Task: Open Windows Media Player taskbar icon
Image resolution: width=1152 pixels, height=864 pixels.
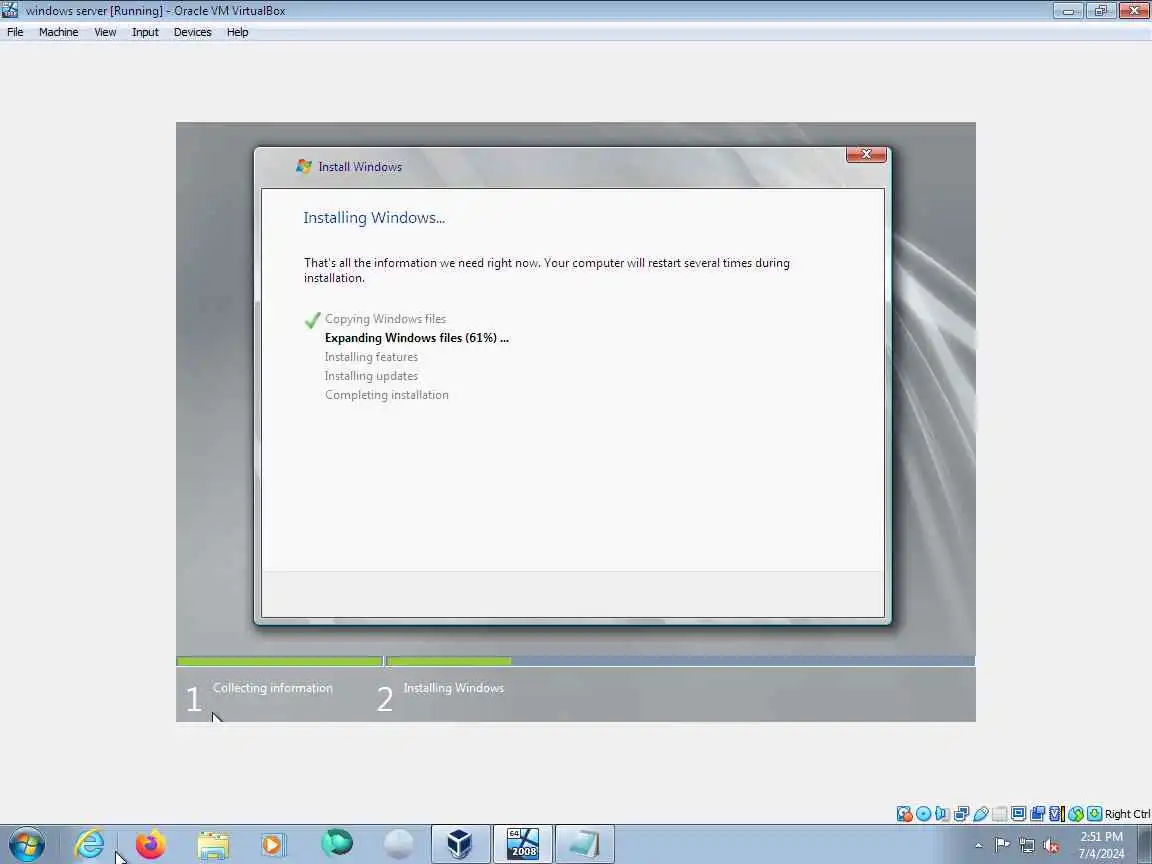Action: pyautogui.click(x=273, y=845)
